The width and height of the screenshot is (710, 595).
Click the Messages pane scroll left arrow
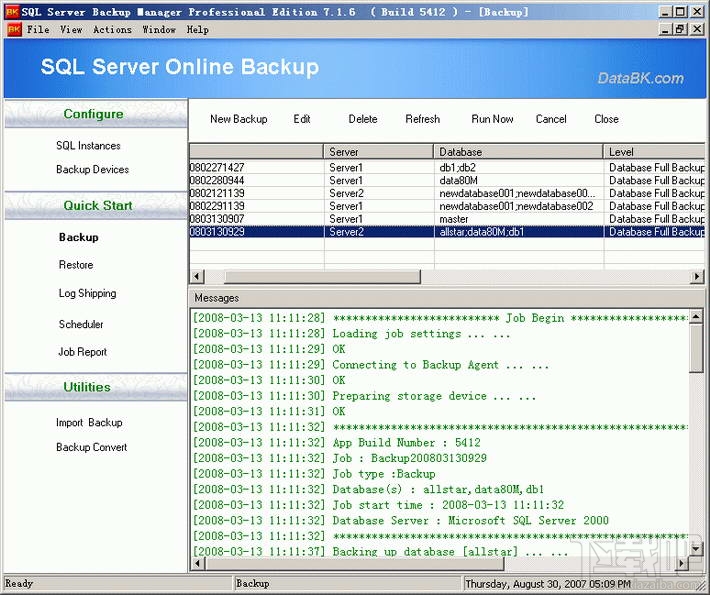[x=197, y=564]
